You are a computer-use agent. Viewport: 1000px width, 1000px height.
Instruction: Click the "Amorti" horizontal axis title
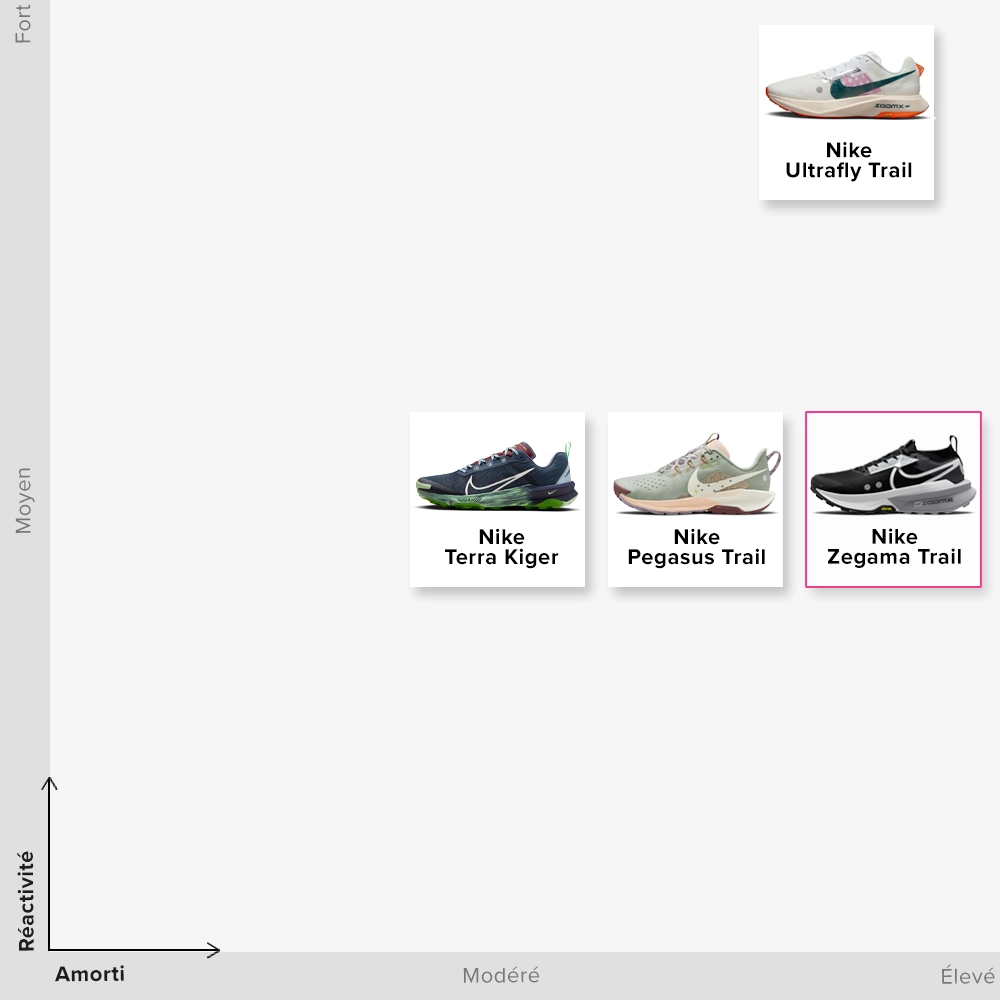[90, 974]
